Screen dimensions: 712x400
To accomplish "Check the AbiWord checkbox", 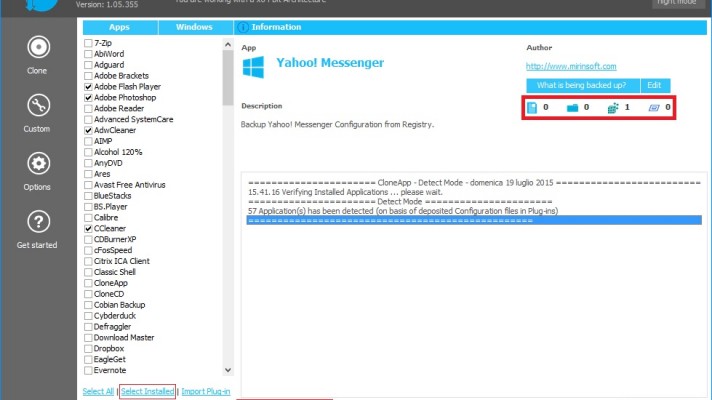I will click(x=88, y=54).
